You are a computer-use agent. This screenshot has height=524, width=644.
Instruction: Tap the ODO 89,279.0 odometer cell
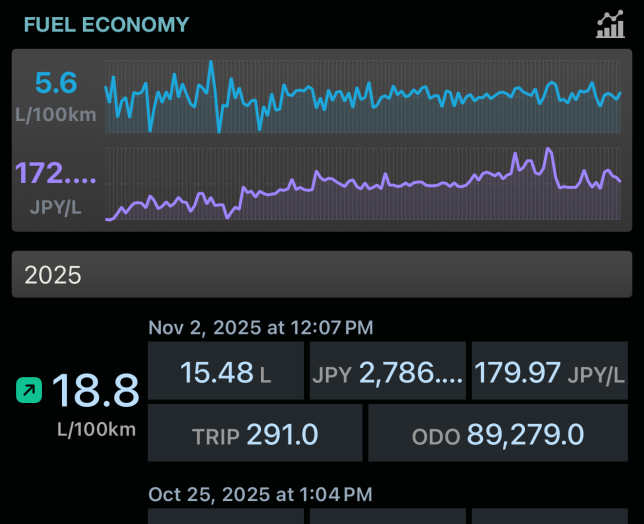coord(497,433)
